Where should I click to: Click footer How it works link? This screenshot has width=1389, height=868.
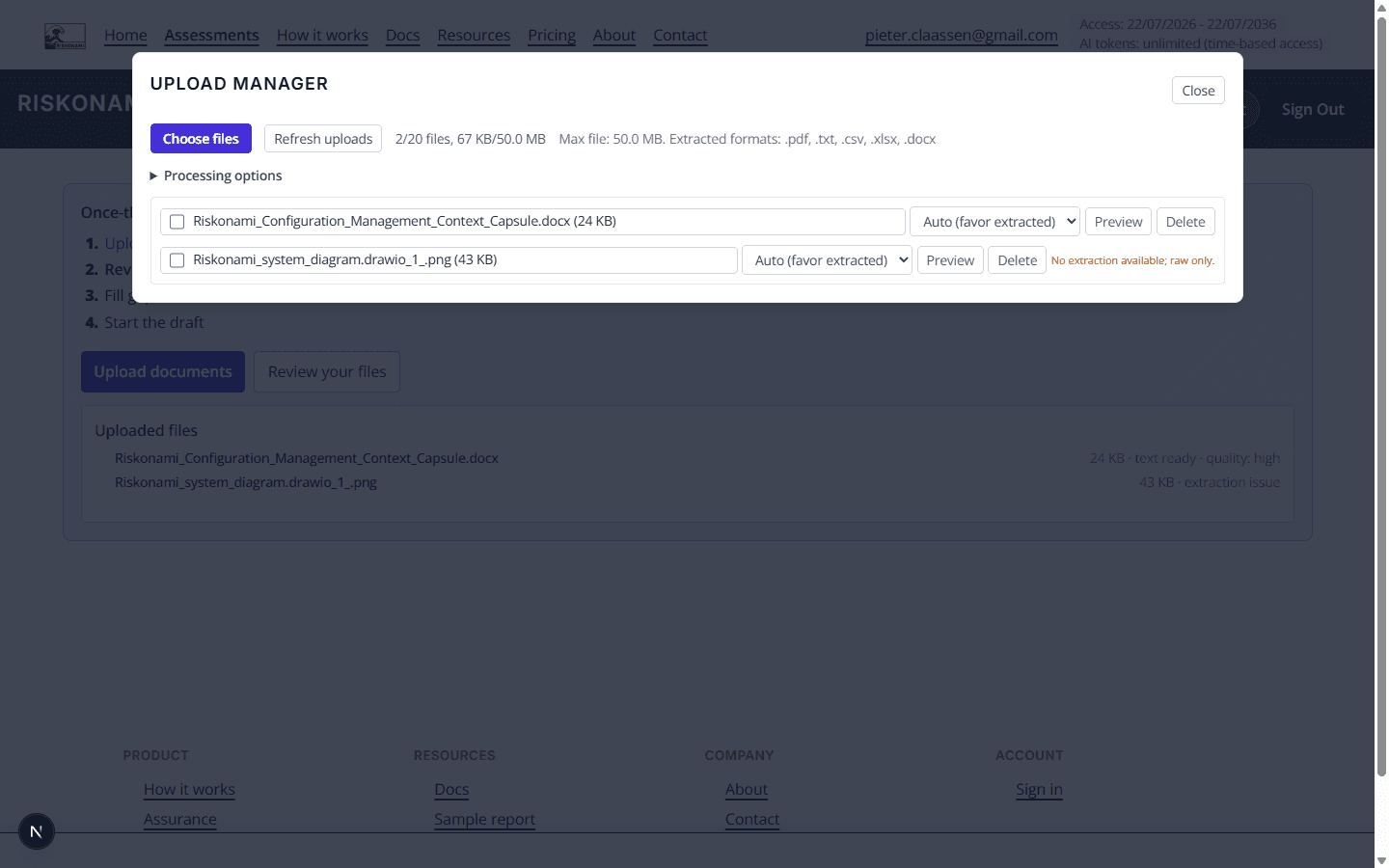coord(189,790)
